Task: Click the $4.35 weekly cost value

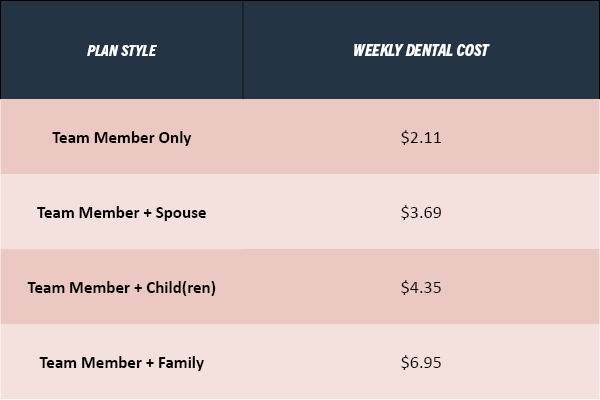Action: [x=421, y=287]
